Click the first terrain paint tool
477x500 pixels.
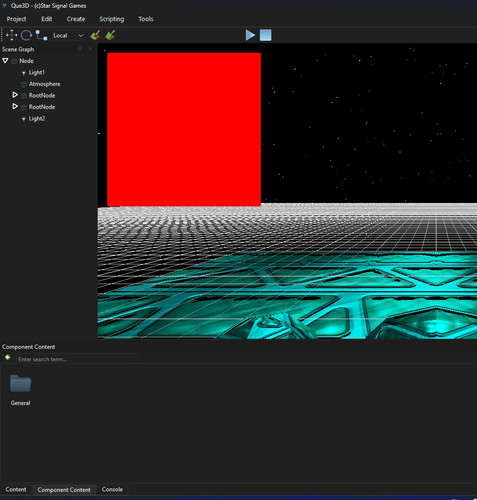coord(95,35)
